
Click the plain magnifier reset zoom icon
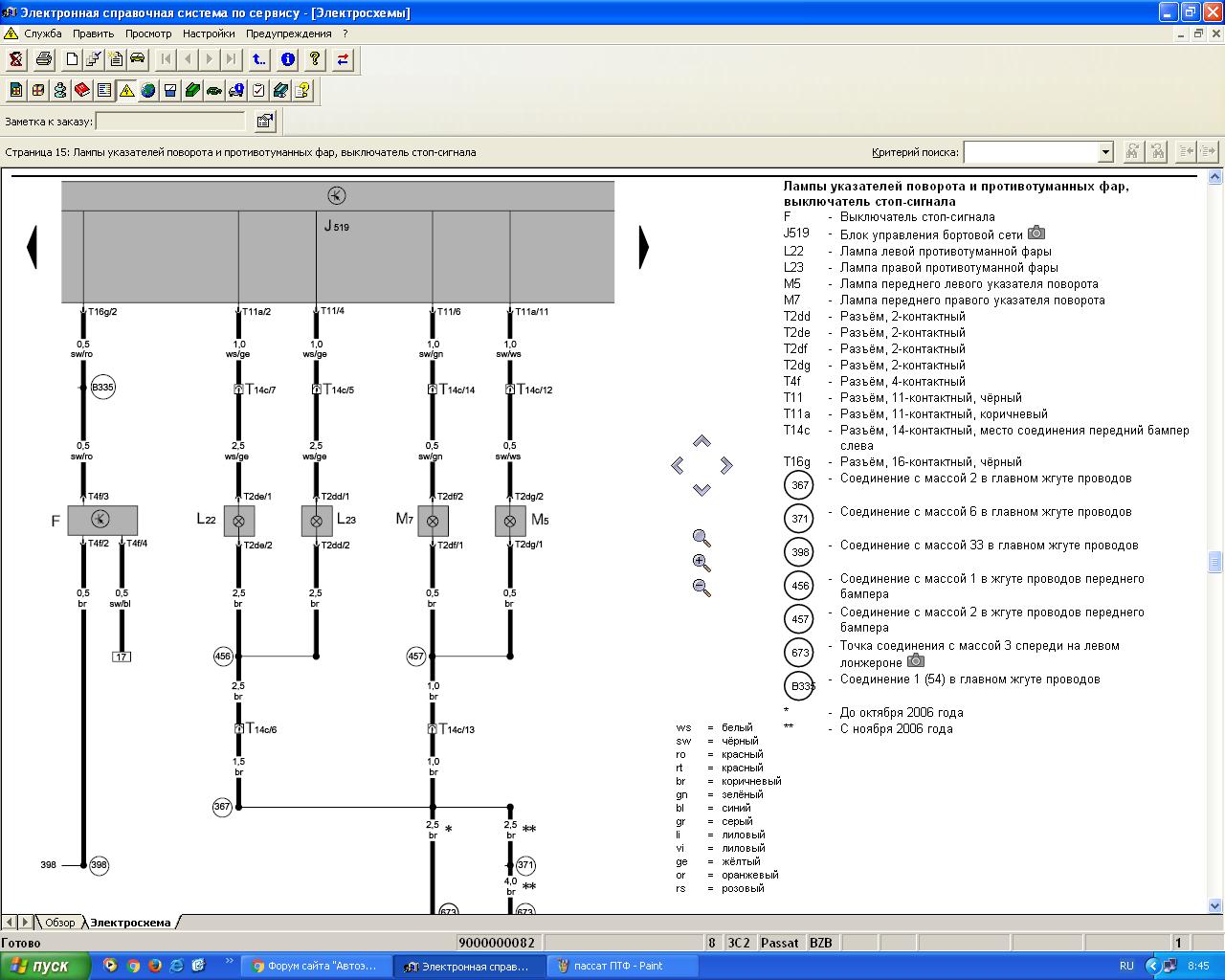702,539
